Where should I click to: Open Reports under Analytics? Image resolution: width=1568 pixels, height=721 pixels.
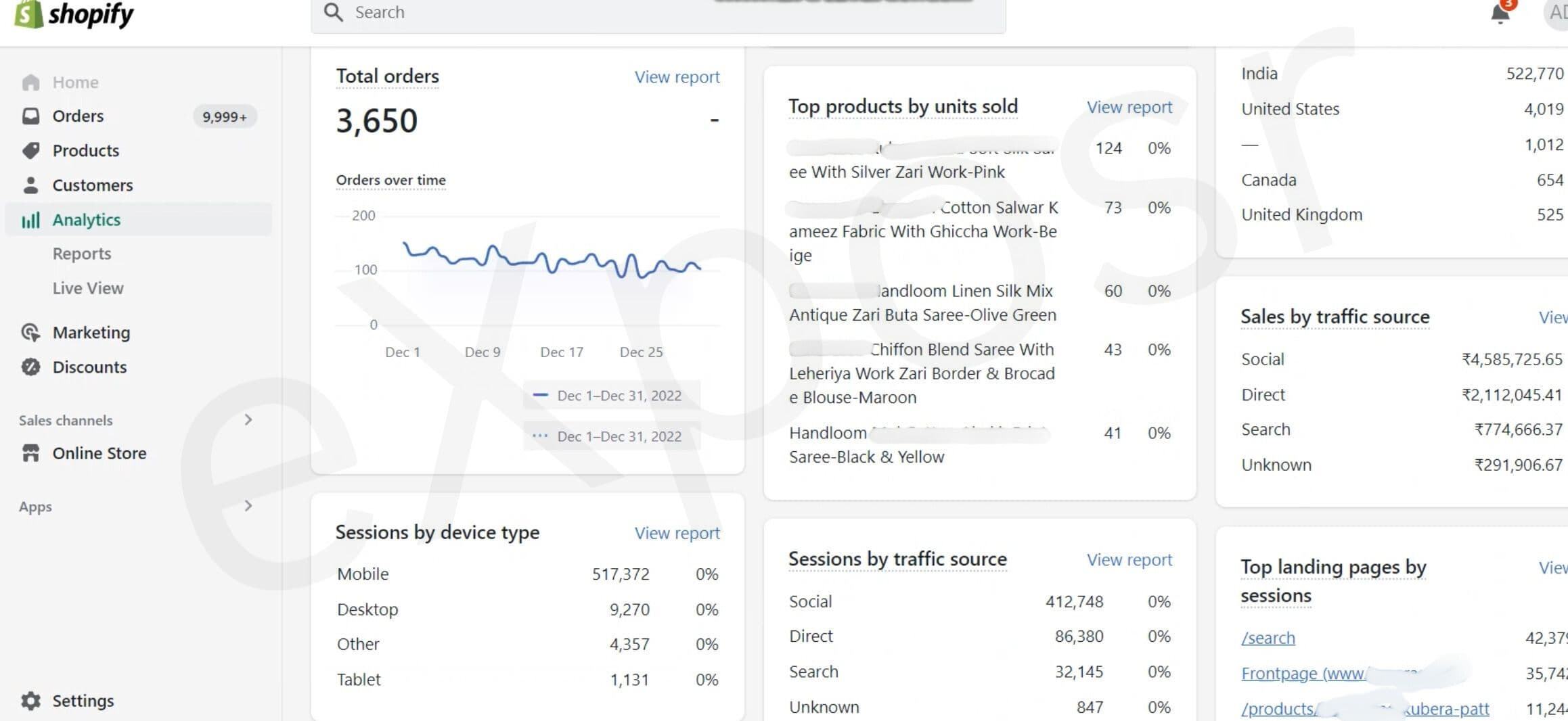coord(82,254)
